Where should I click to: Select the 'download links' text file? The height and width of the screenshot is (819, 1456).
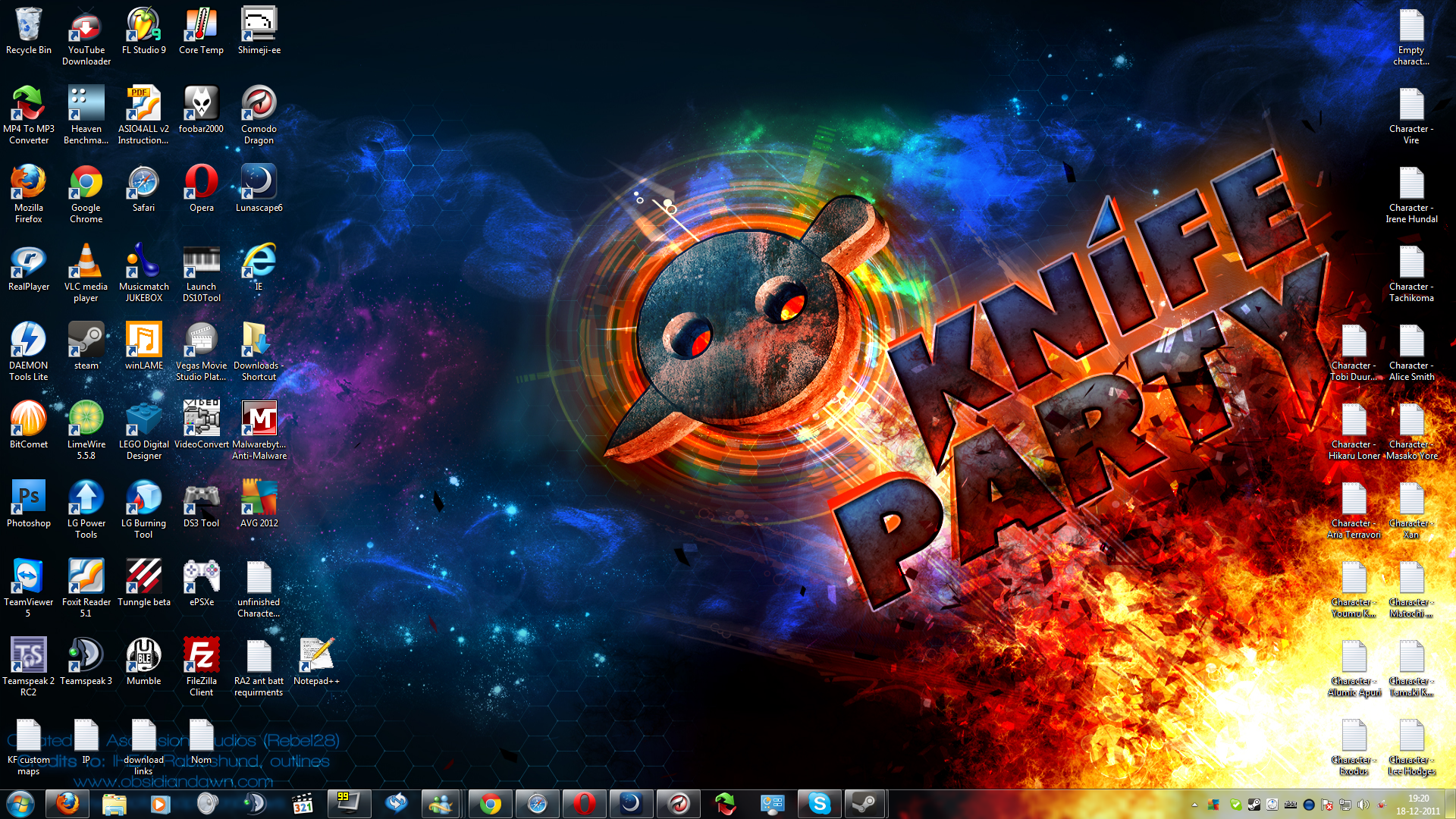[x=144, y=747]
